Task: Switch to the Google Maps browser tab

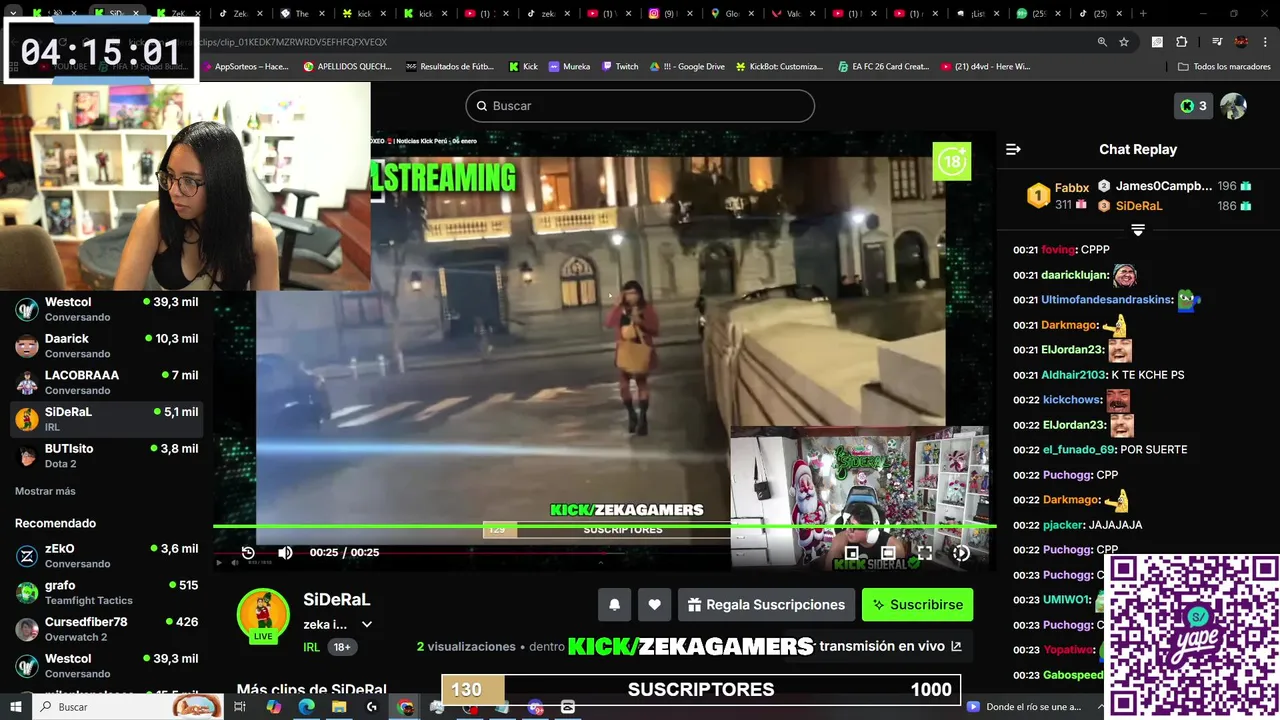Action: click(727, 14)
